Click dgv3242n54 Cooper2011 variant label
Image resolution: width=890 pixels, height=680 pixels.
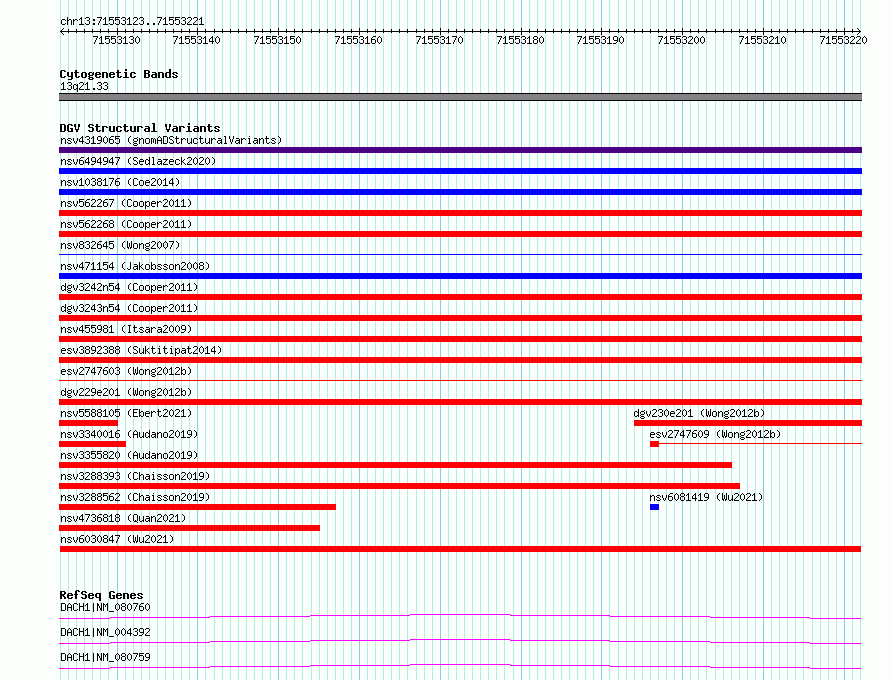pos(129,287)
